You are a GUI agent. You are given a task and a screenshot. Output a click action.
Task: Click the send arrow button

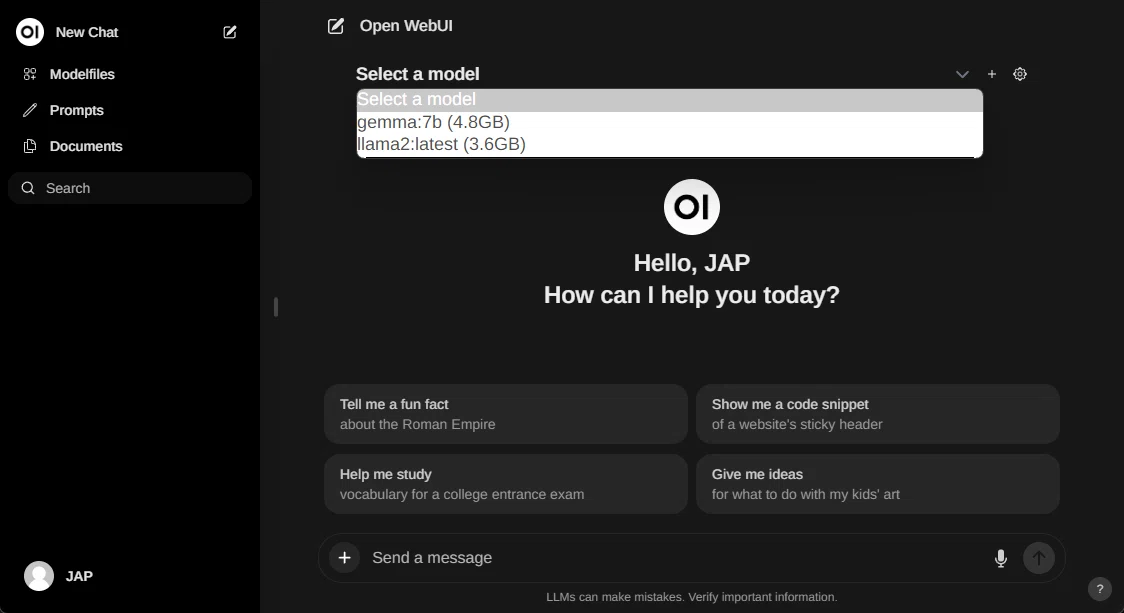point(1039,558)
